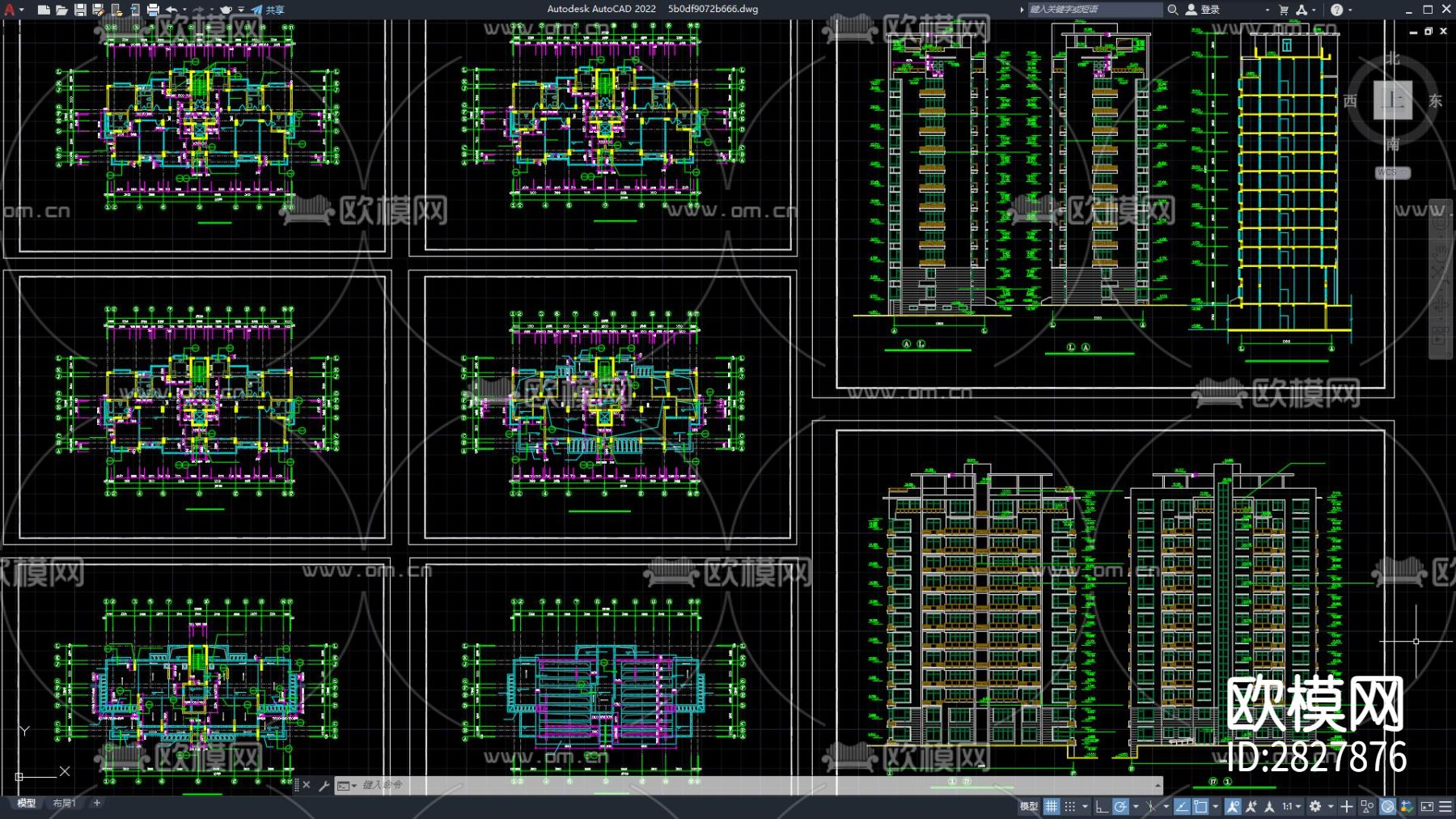Toggle ortho mode in status bar
This screenshot has height=819, width=1456.
pyautogui.click(x=1101, y=806)
